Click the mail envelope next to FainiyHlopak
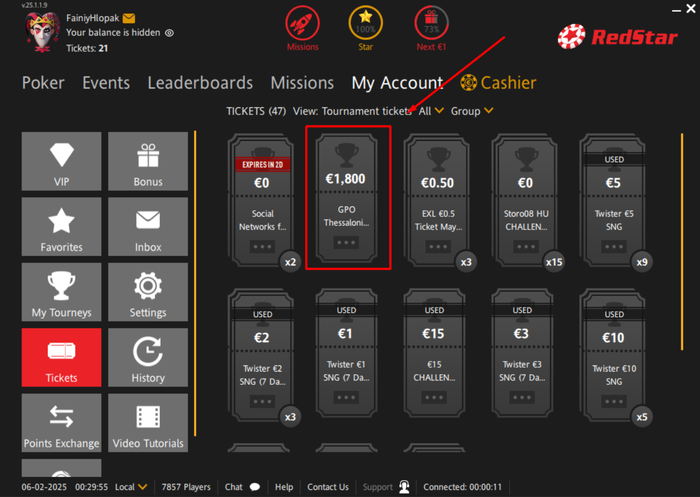Image resolution: width=700 pixels, height=497 pixels. click(129, 18)
